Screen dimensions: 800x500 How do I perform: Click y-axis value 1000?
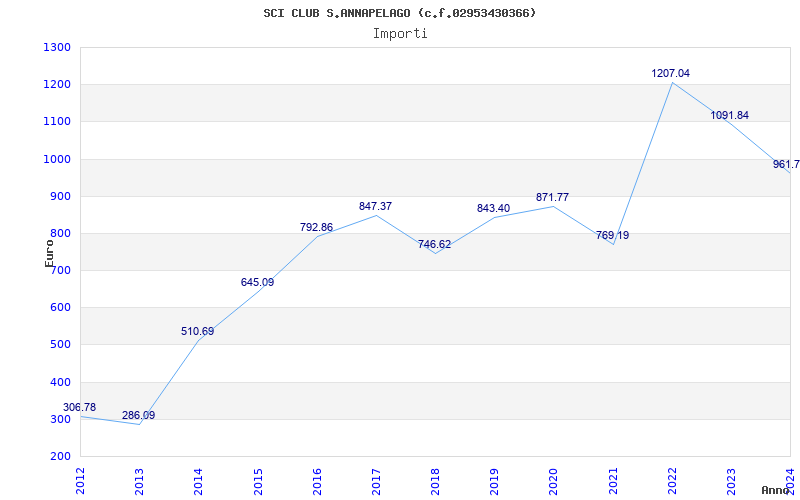point(57,159)
